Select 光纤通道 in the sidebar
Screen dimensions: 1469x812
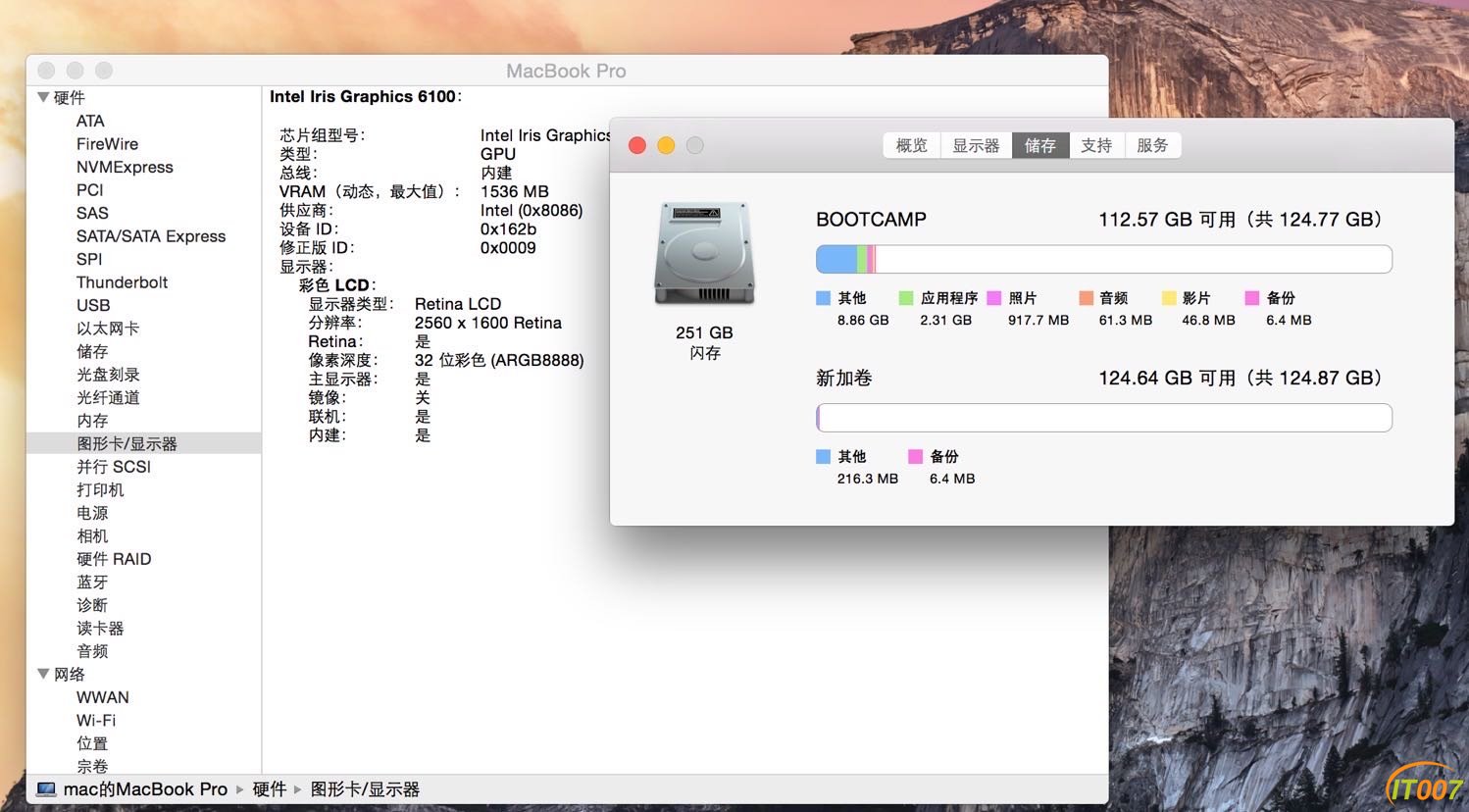click(x=108, y=397)
